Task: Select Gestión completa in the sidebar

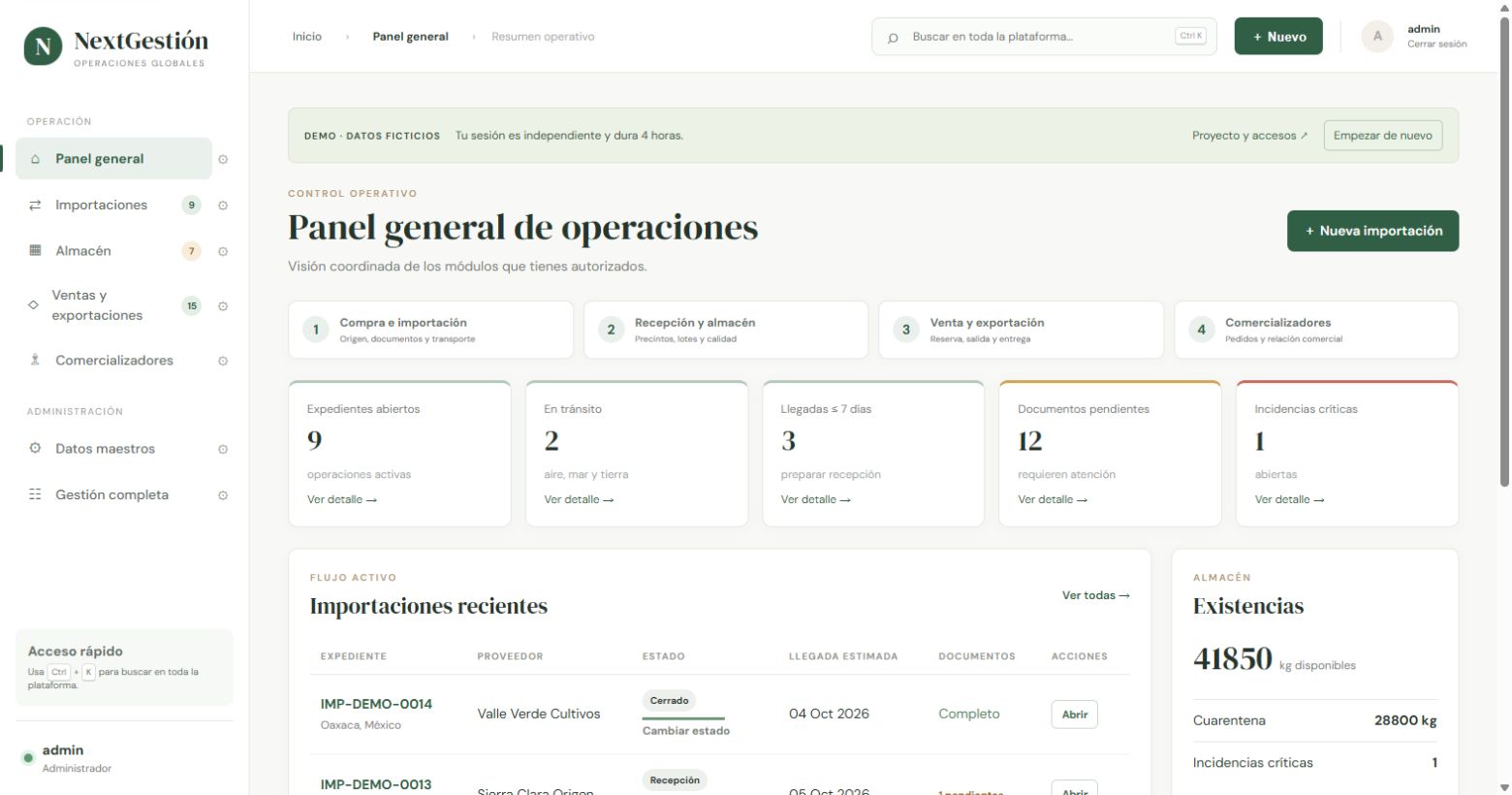Action: (113, 494)
